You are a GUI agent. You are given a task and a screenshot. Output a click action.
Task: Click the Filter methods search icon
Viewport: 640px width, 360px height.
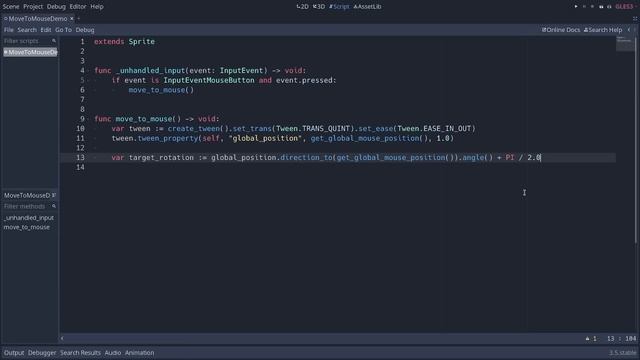pos(54,206)
